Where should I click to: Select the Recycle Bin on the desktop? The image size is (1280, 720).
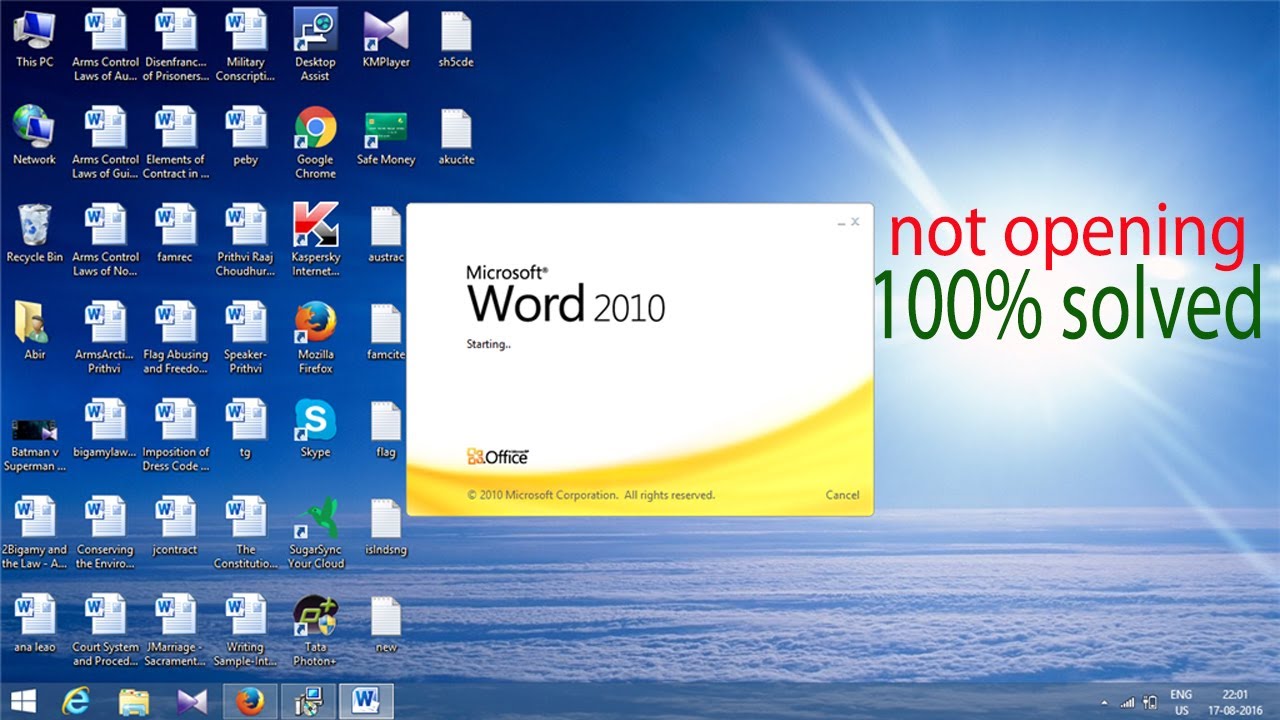coord(34,234)
